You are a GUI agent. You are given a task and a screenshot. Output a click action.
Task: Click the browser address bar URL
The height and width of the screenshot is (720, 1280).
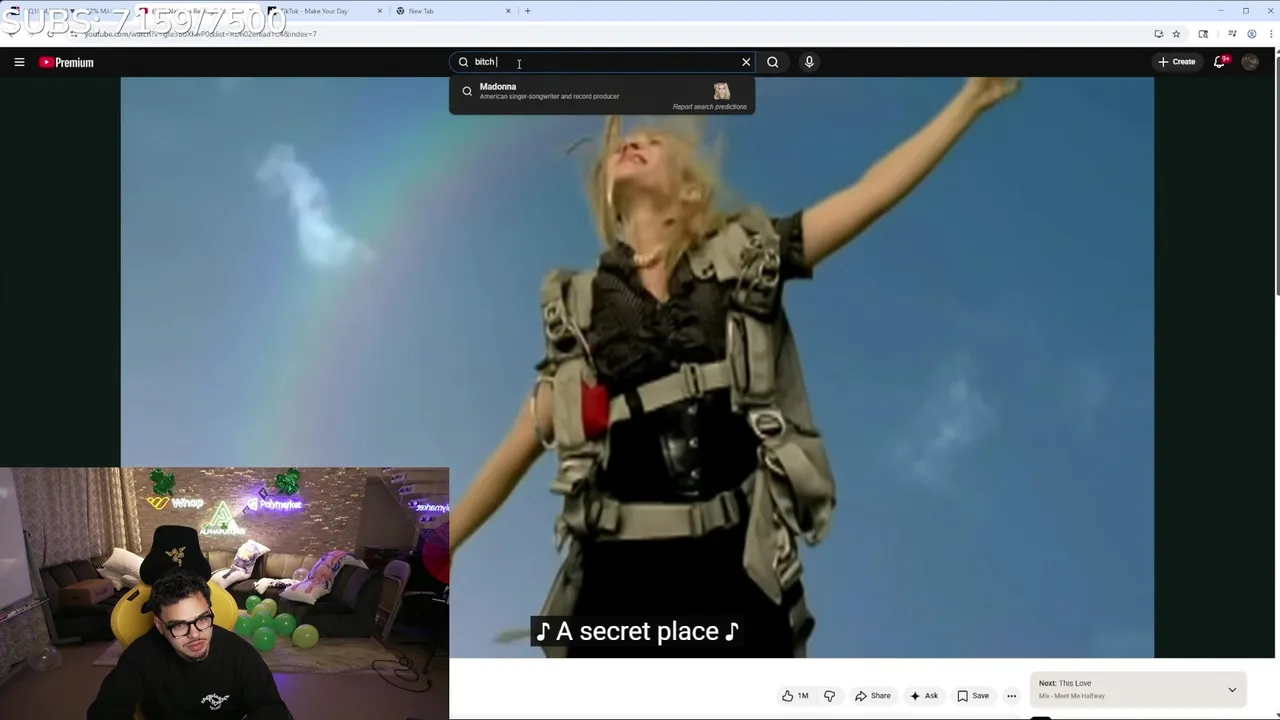click(x=200, y=34)
